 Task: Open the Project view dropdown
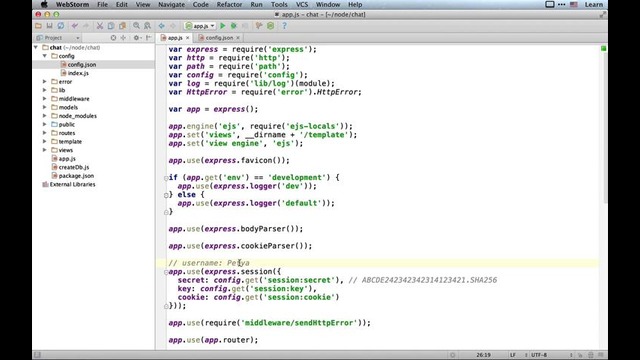click(58, 38)
